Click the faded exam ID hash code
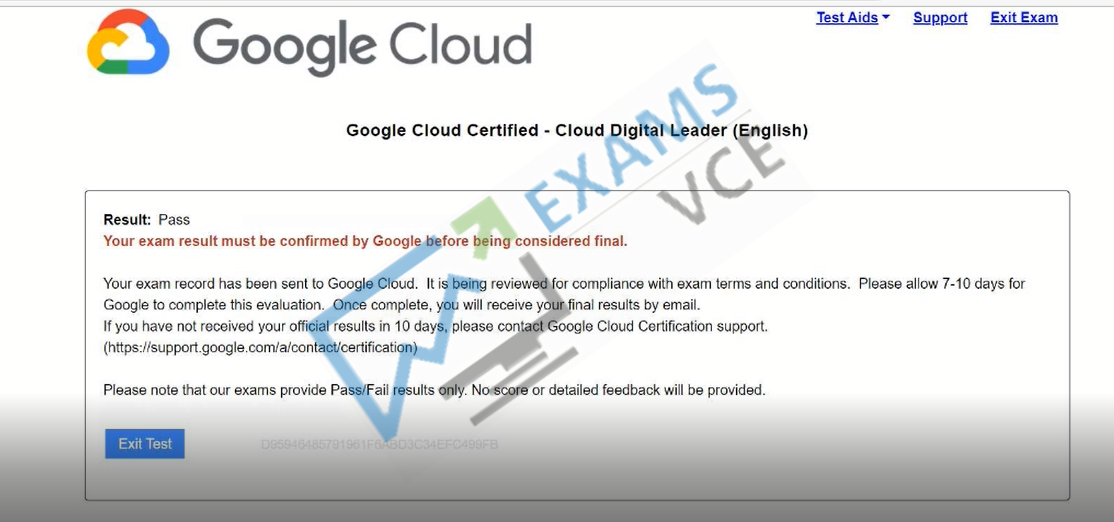 tap(379, 445)
